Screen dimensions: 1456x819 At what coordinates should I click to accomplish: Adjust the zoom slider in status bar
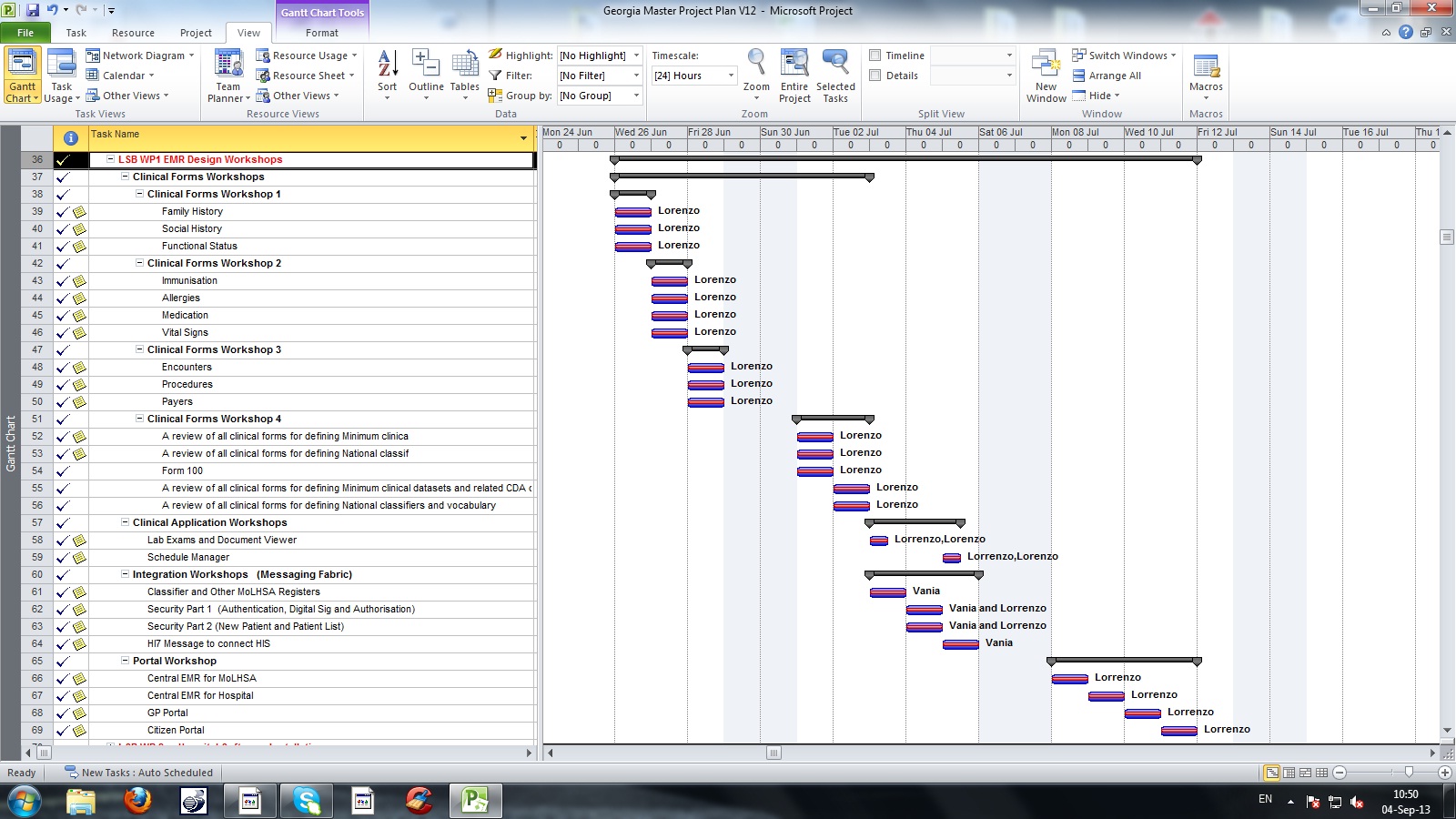click(x=1409, y=773)
